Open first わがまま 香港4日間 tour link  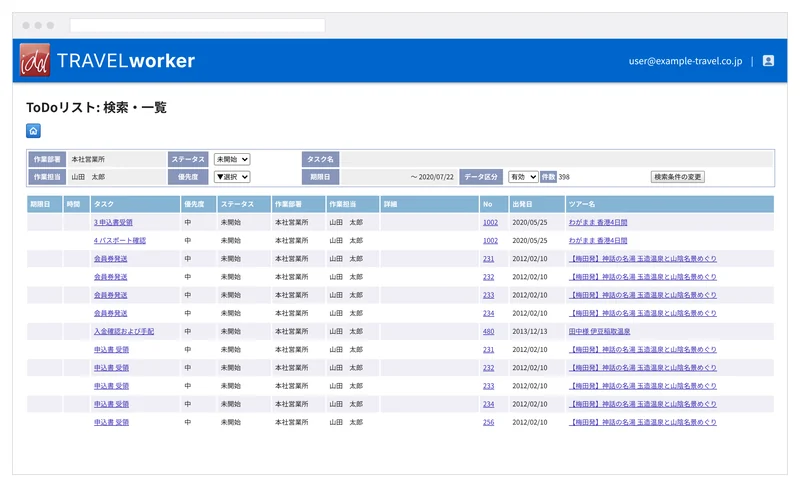tap(598, 222)
